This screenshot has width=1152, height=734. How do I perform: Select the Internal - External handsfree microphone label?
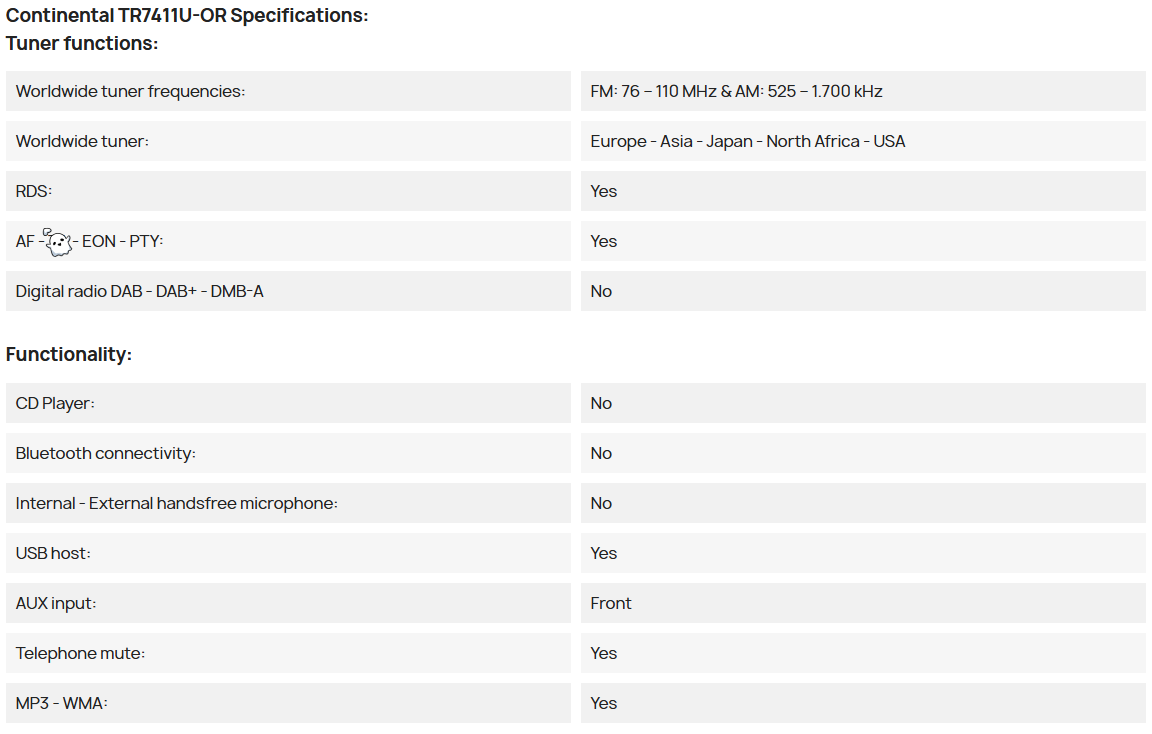coord(176,503)
